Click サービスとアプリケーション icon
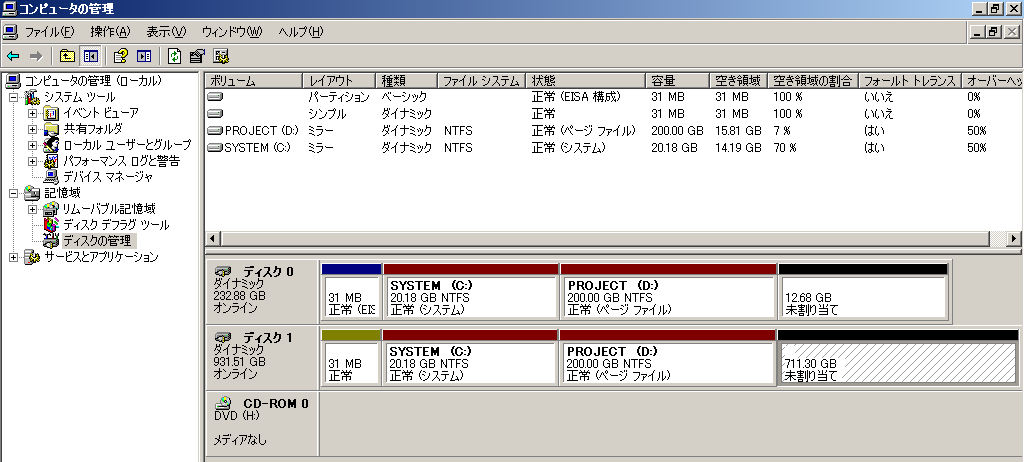1029x462 pixels. coord(32,257)
